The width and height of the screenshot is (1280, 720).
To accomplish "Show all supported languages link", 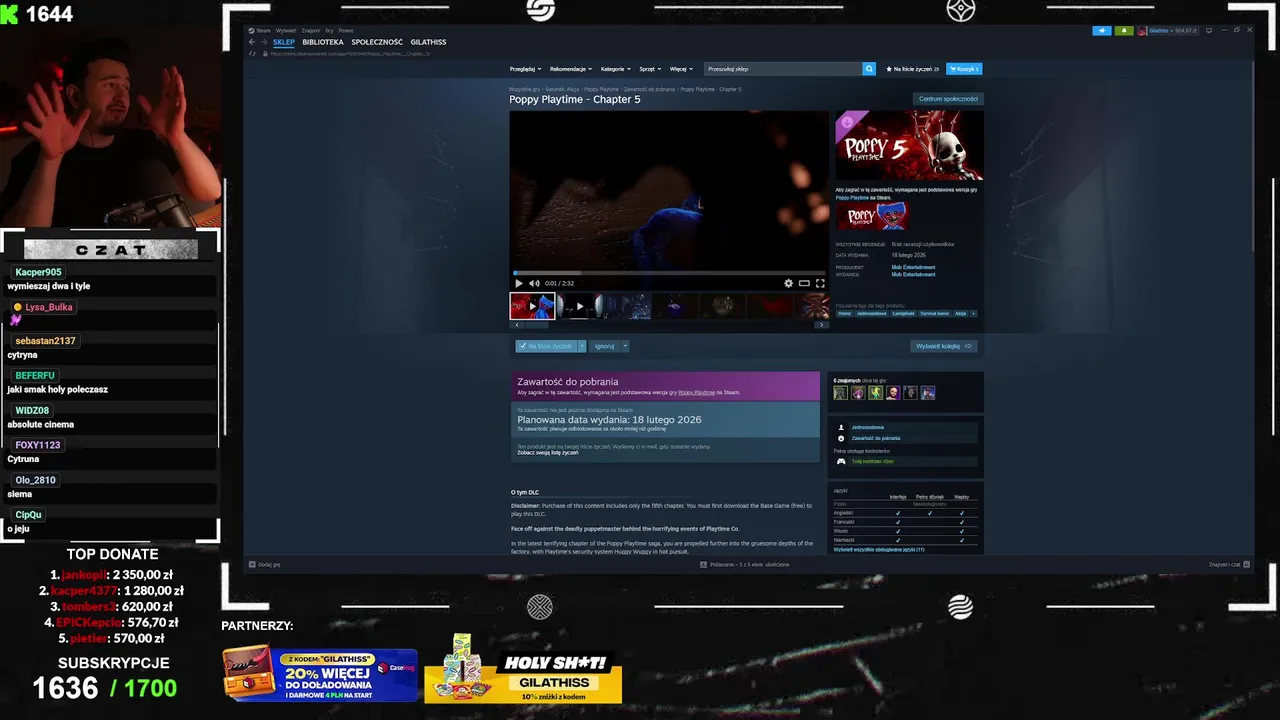I will point(879,550).
